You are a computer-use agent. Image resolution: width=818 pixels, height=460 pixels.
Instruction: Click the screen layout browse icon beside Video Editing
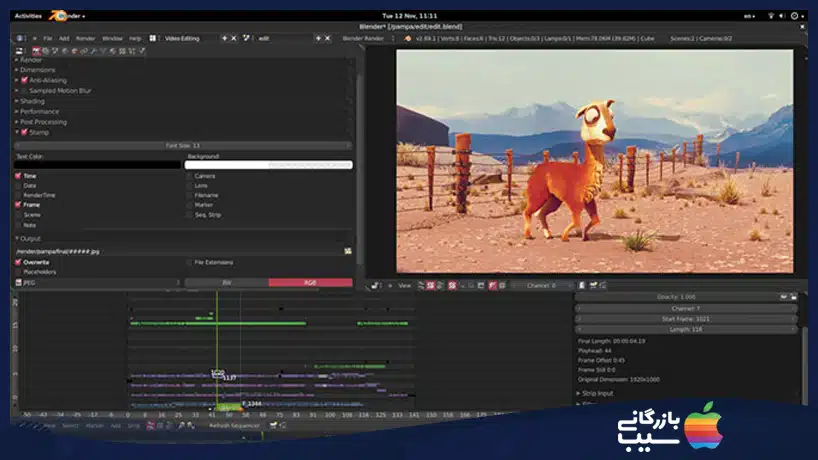pos(153,38)
